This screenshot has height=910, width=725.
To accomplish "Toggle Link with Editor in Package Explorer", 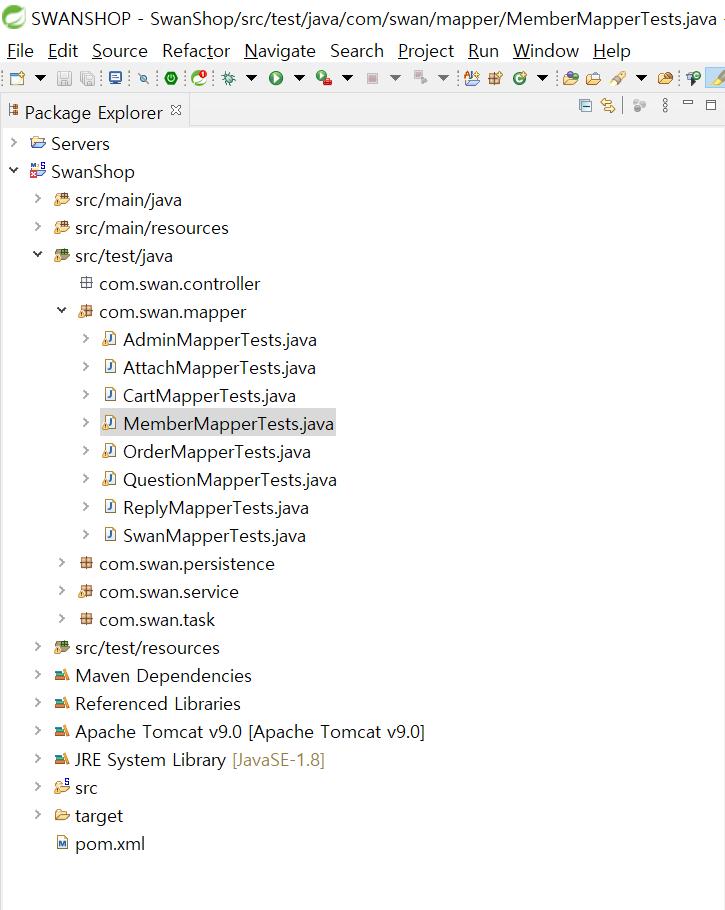I will [608, 105].
